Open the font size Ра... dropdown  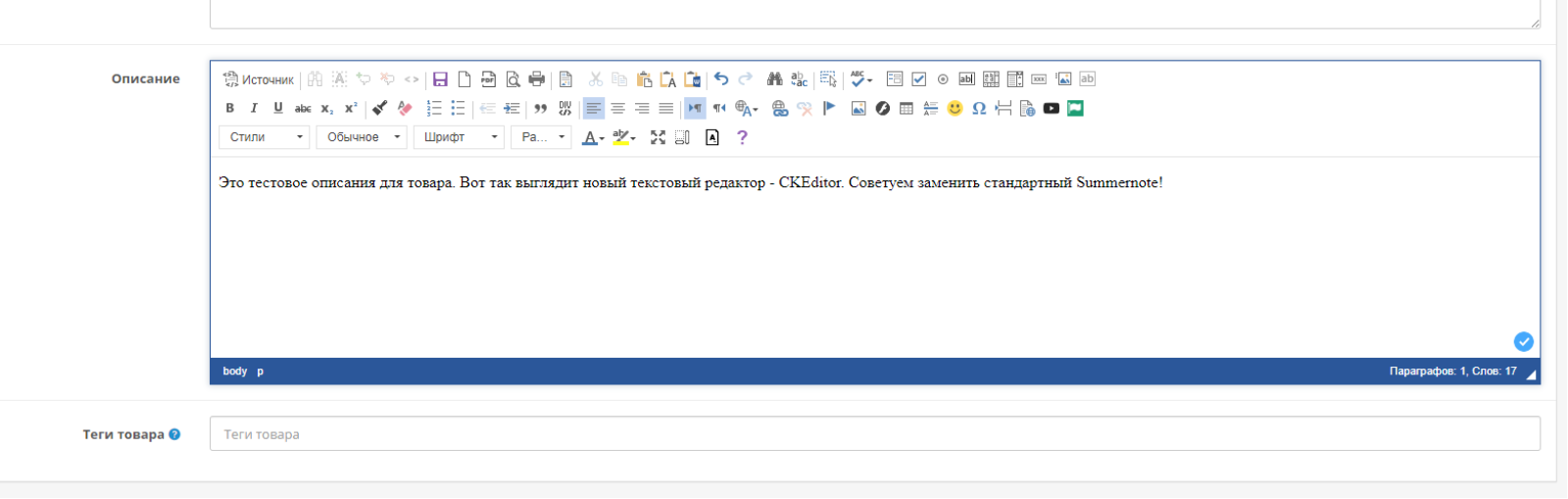click(x=541, y=137)
